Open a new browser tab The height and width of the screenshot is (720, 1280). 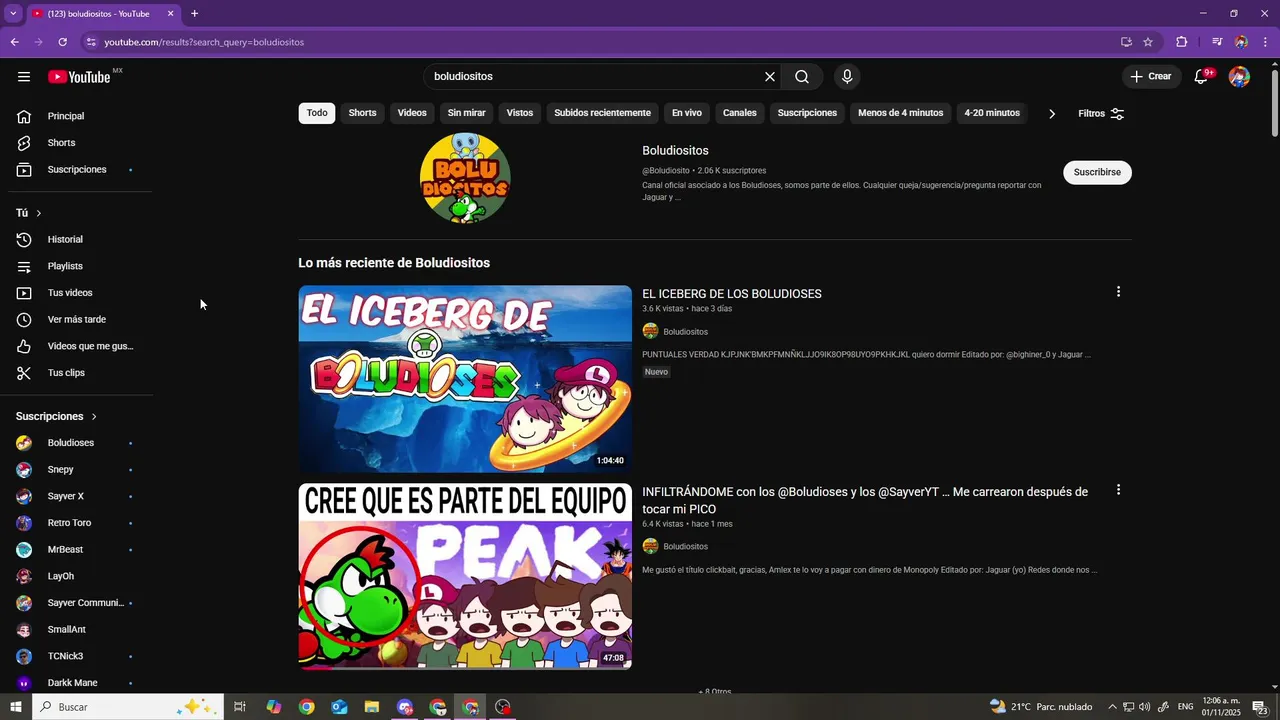coord(194,14)
